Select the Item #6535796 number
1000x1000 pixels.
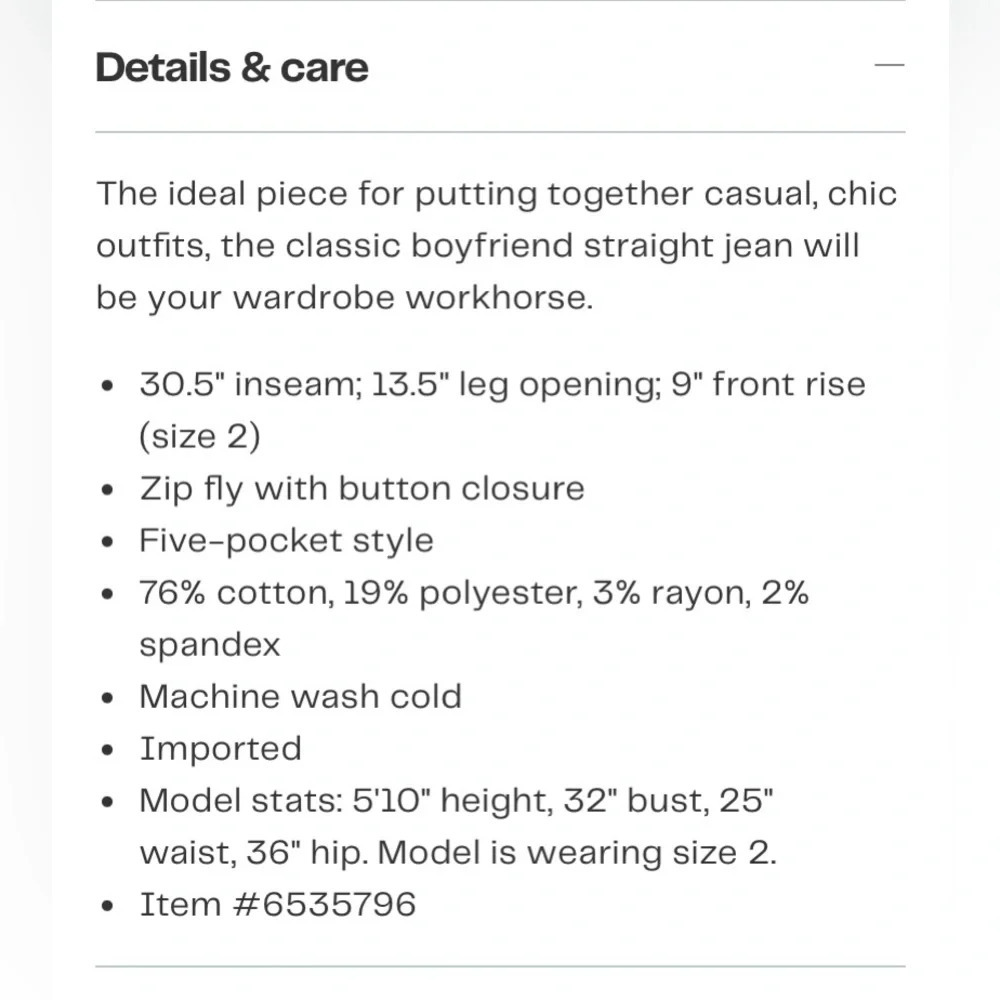pos(277,905)
